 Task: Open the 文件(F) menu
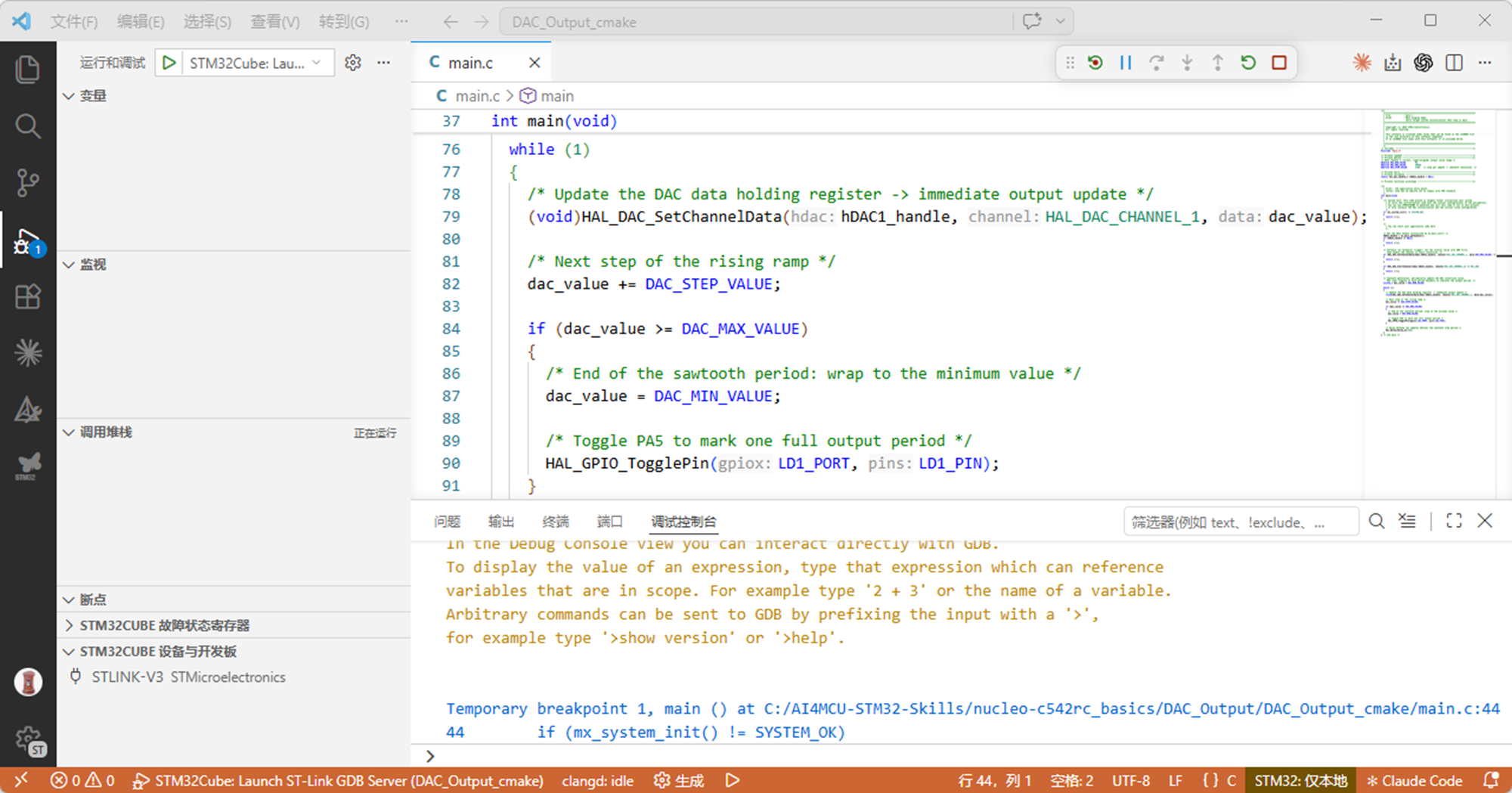pyautogui.click(x=73, y=22)
